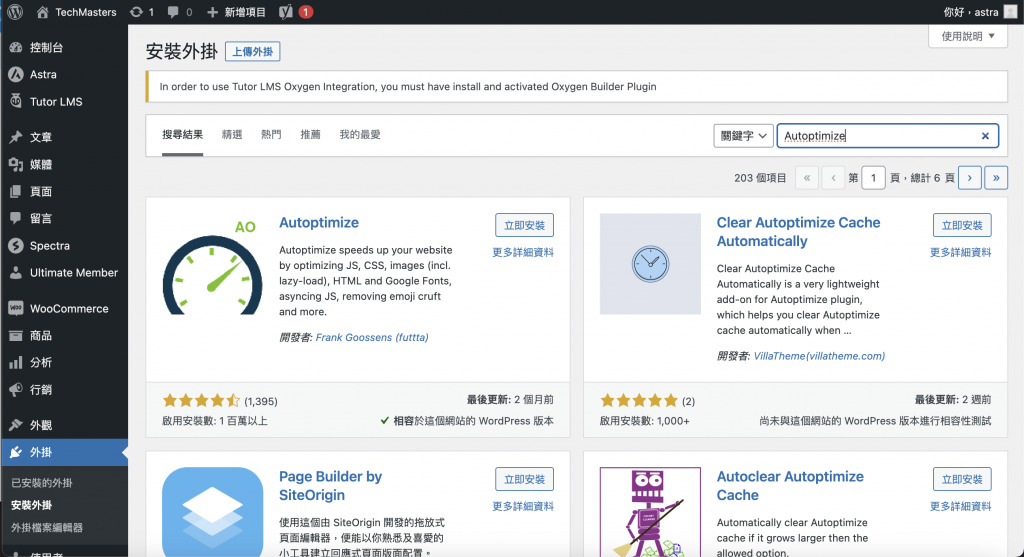This screenshot has width=1024, height=557.
Task: Open VillaTheme(villatheme.com) developer link
Action: pos(819,356)
